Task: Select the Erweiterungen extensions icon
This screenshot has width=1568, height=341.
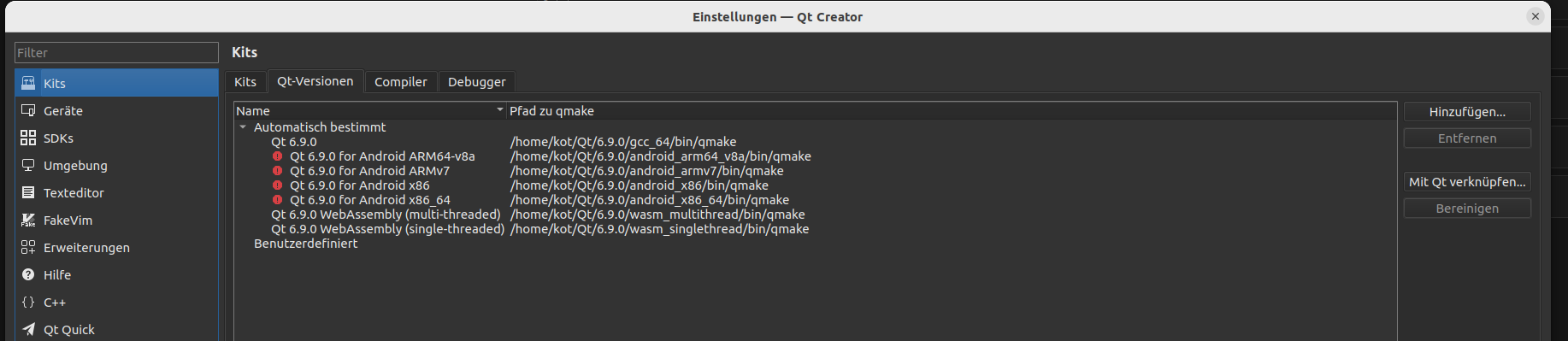Action: click(28, 247)
